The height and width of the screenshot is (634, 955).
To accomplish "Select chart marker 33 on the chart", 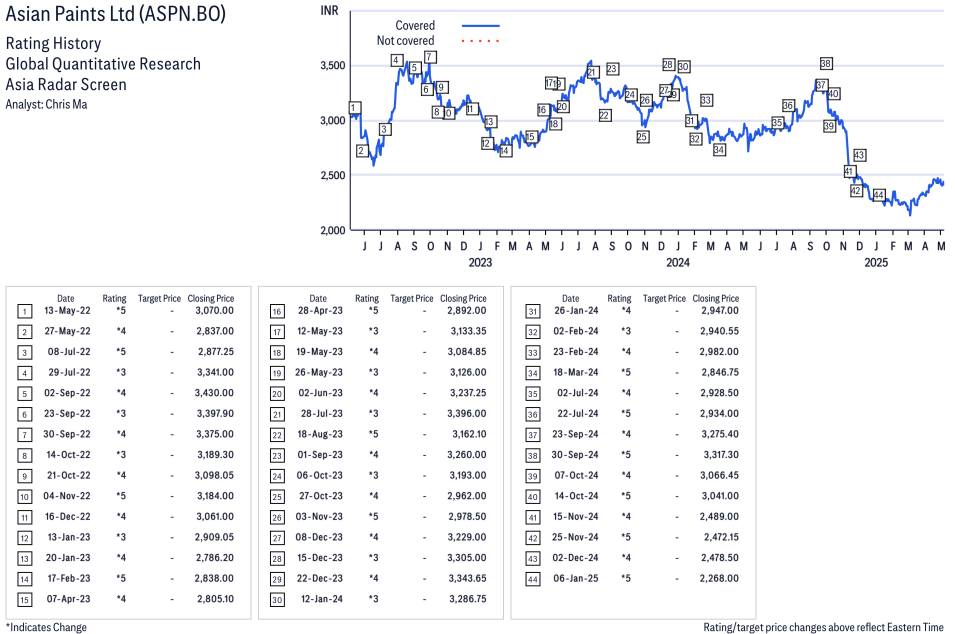I will pyautogui.click(x=706, y=100).
